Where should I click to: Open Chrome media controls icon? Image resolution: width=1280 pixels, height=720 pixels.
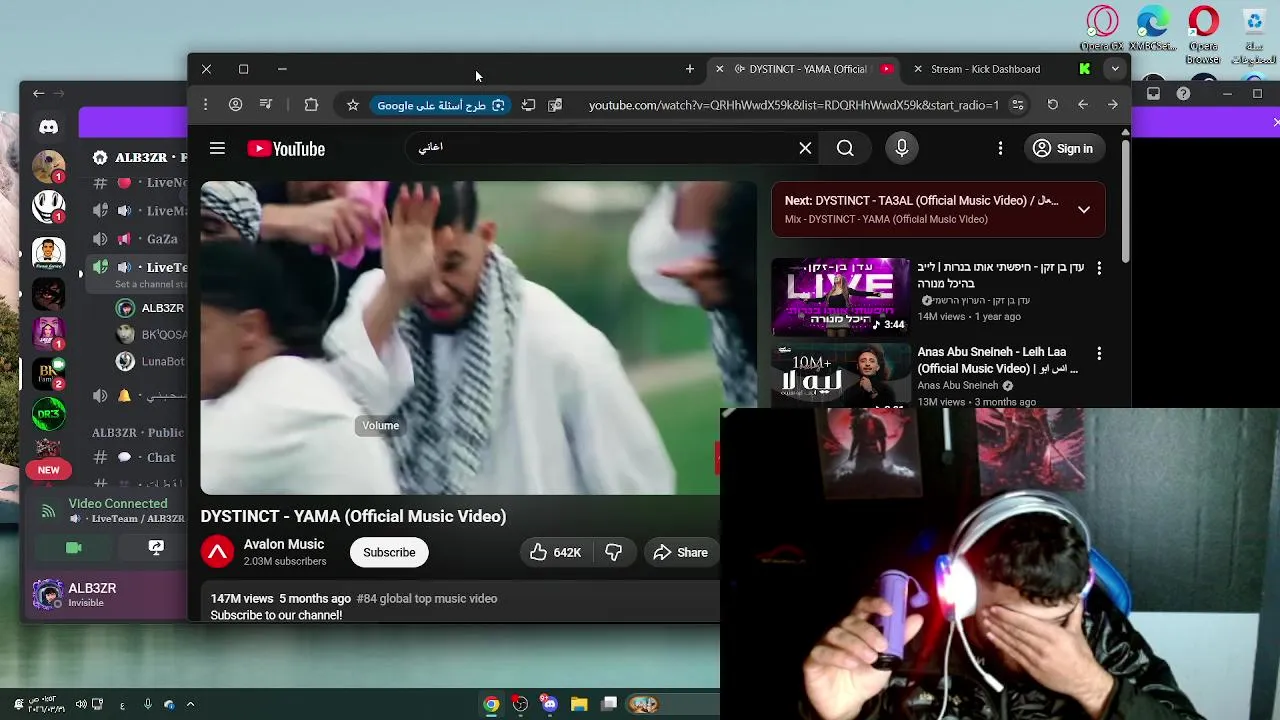click(x=266, y=105)
